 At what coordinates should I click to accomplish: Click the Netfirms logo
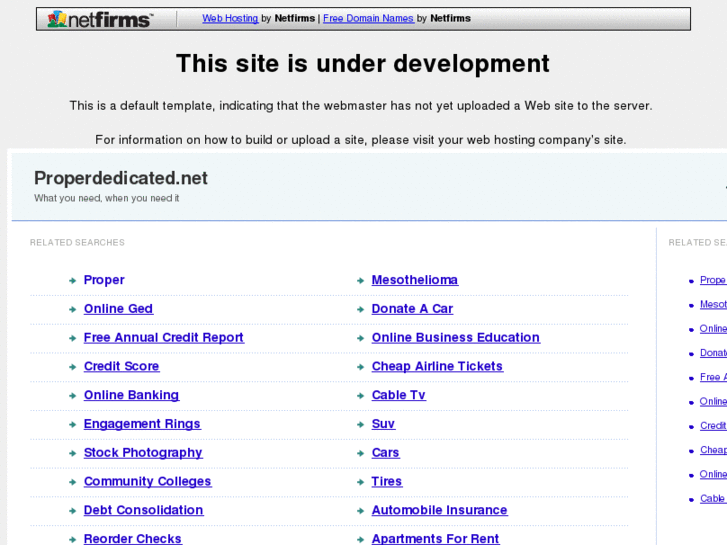point(100,19)
